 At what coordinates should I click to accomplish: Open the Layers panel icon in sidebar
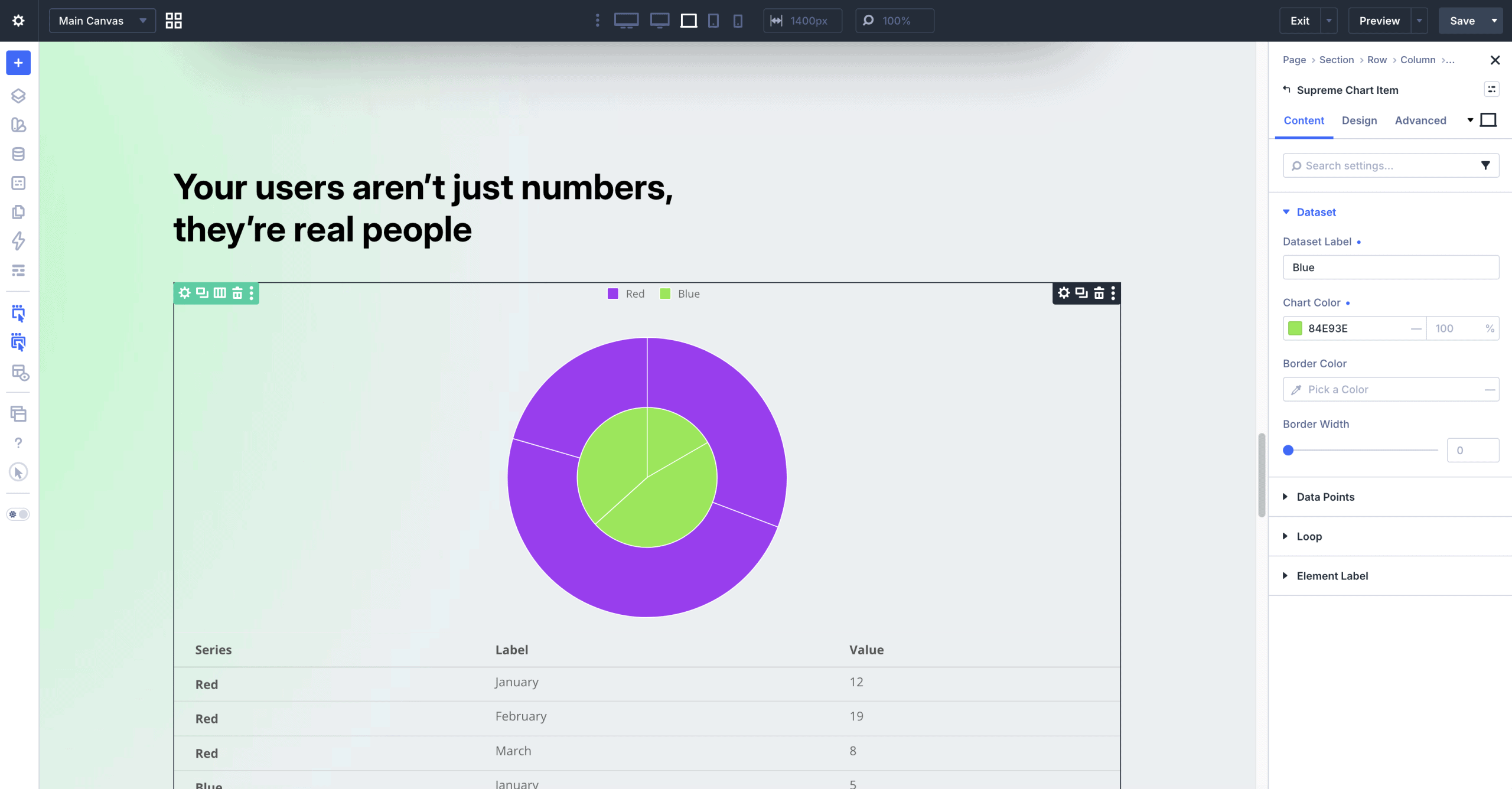point(18,96)
